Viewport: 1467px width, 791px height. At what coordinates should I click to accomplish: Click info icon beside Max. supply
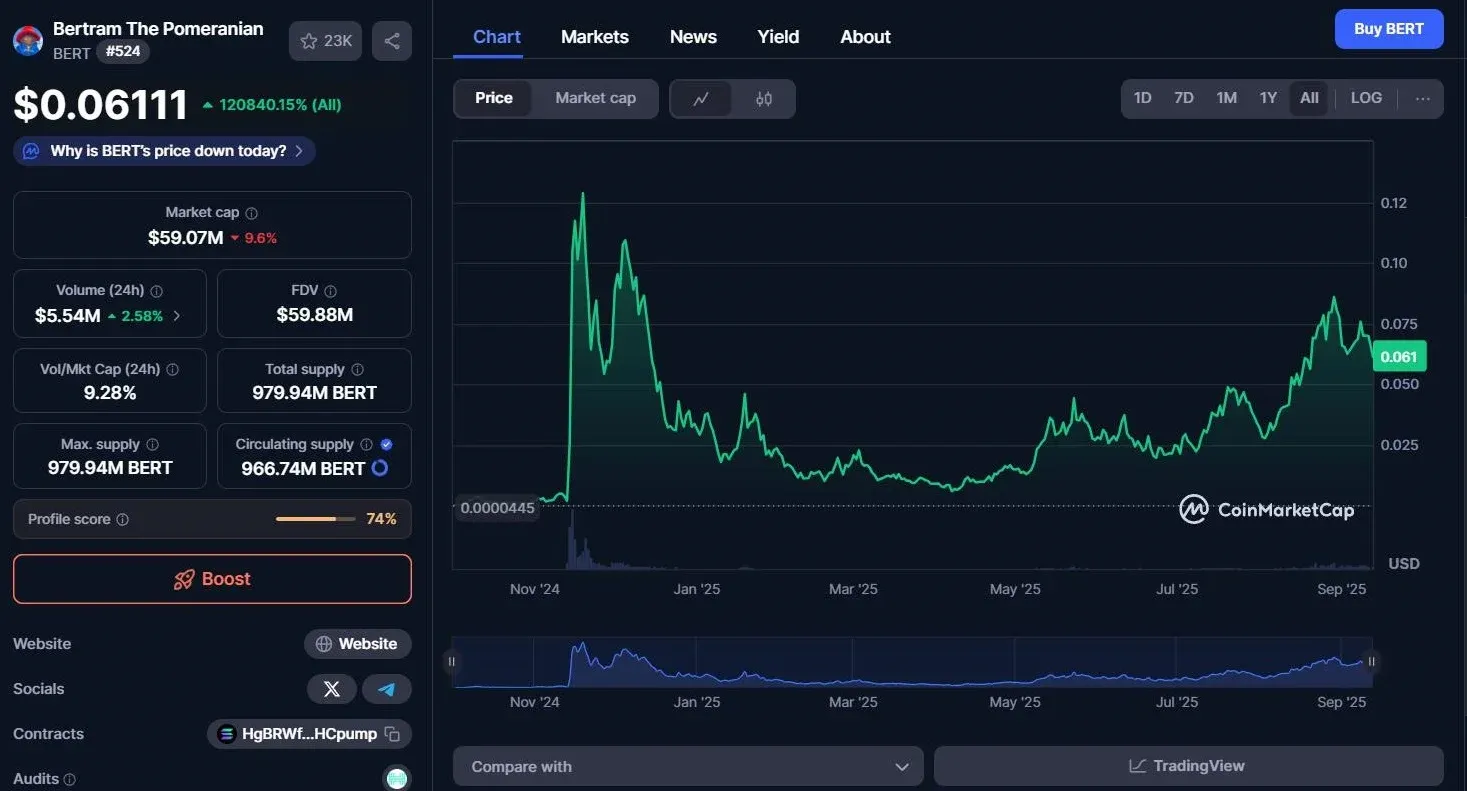[152, 445]
